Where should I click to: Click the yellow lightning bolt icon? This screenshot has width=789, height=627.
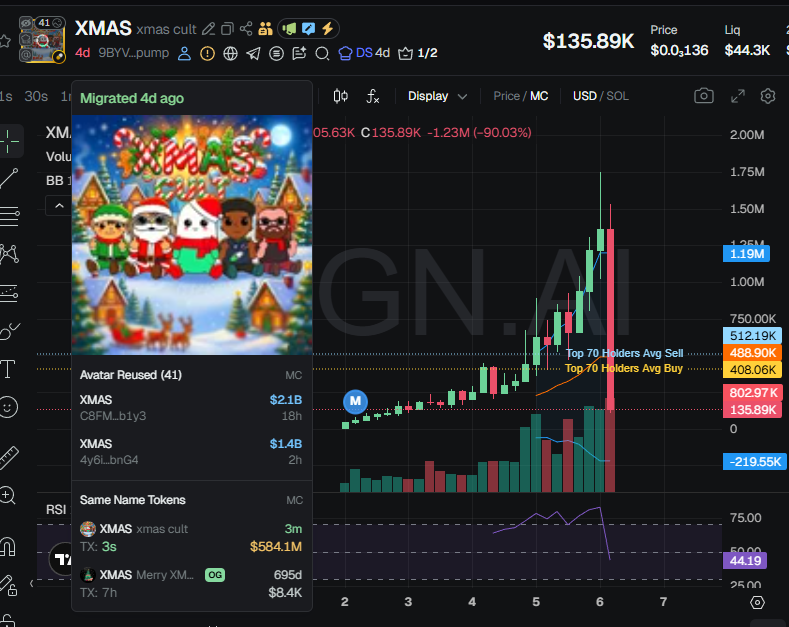(x=327, y=29)
